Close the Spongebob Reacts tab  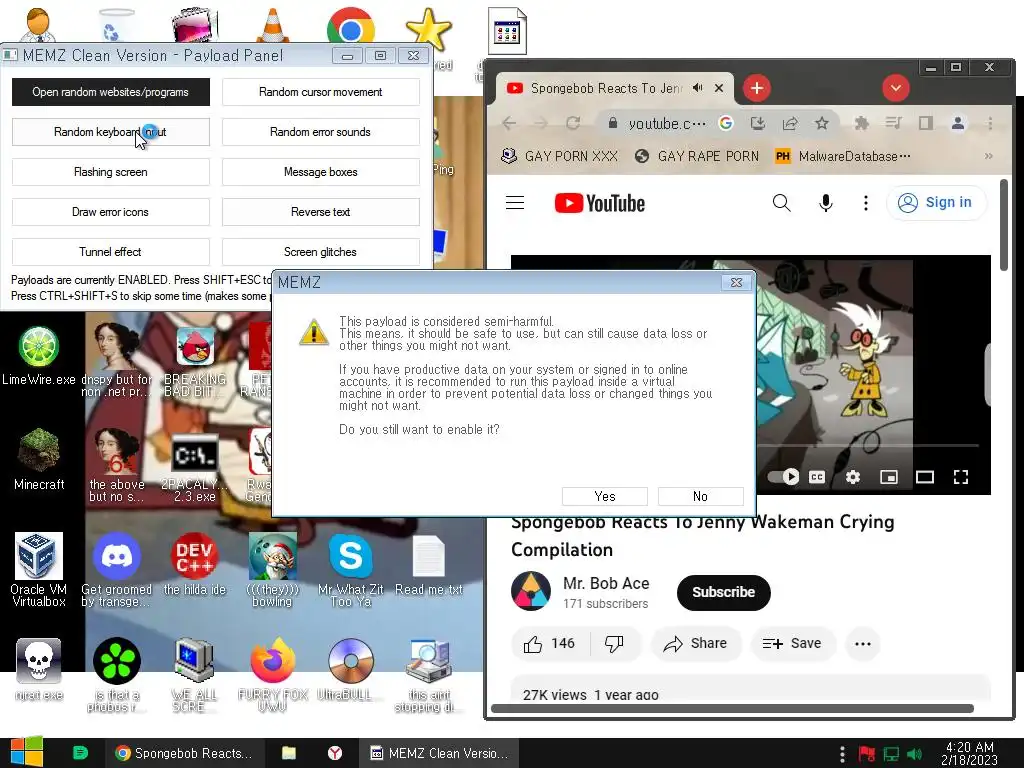coord(719,88)
